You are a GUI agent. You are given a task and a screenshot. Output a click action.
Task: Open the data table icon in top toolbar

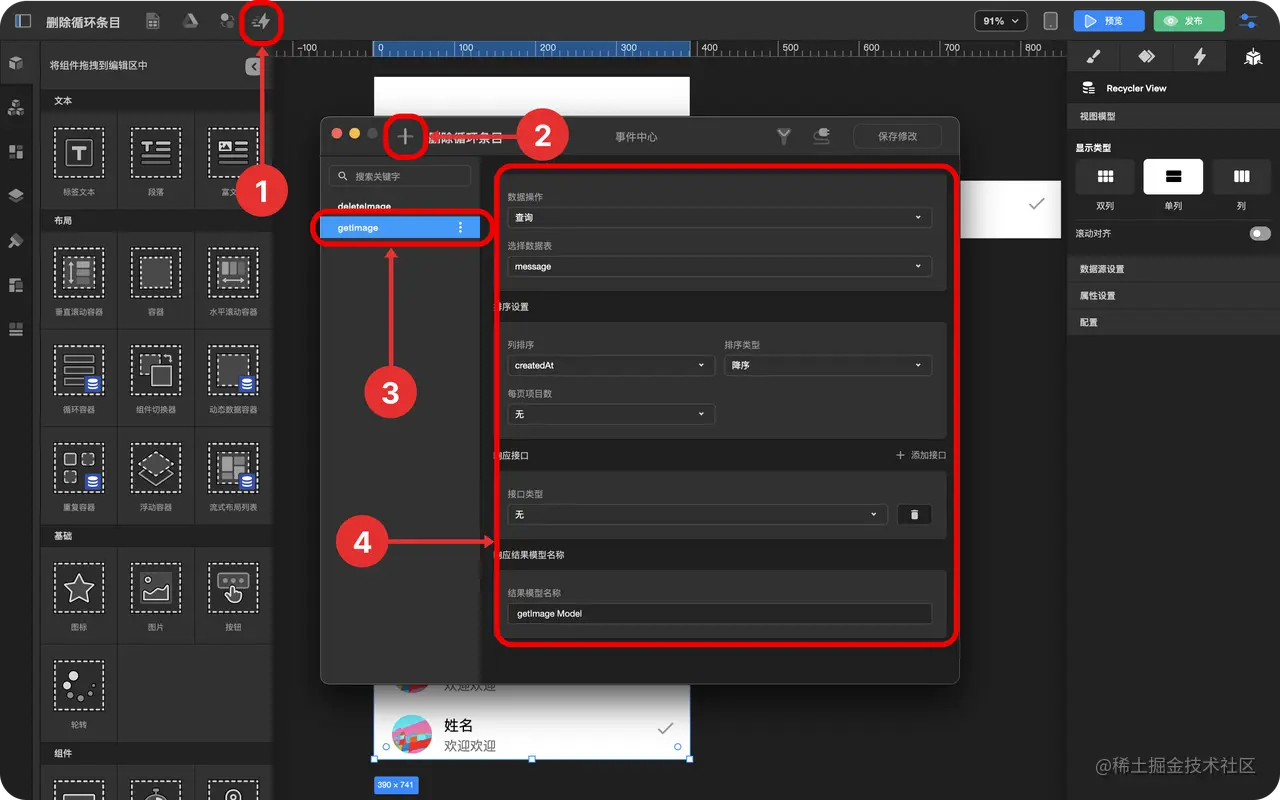(x=153, y=21)
